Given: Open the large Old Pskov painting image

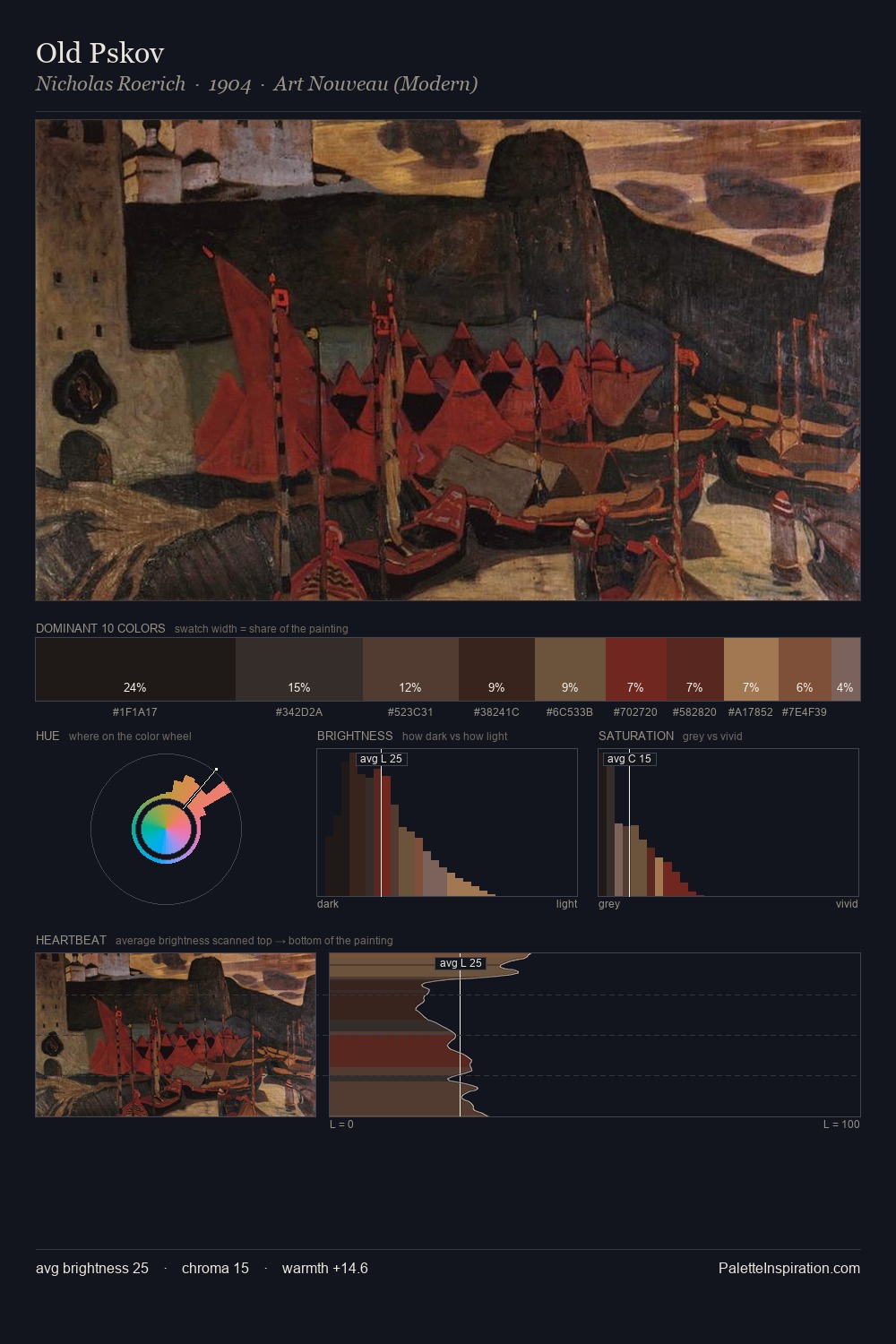Looking at the screenshot, I should coord(448,360).
